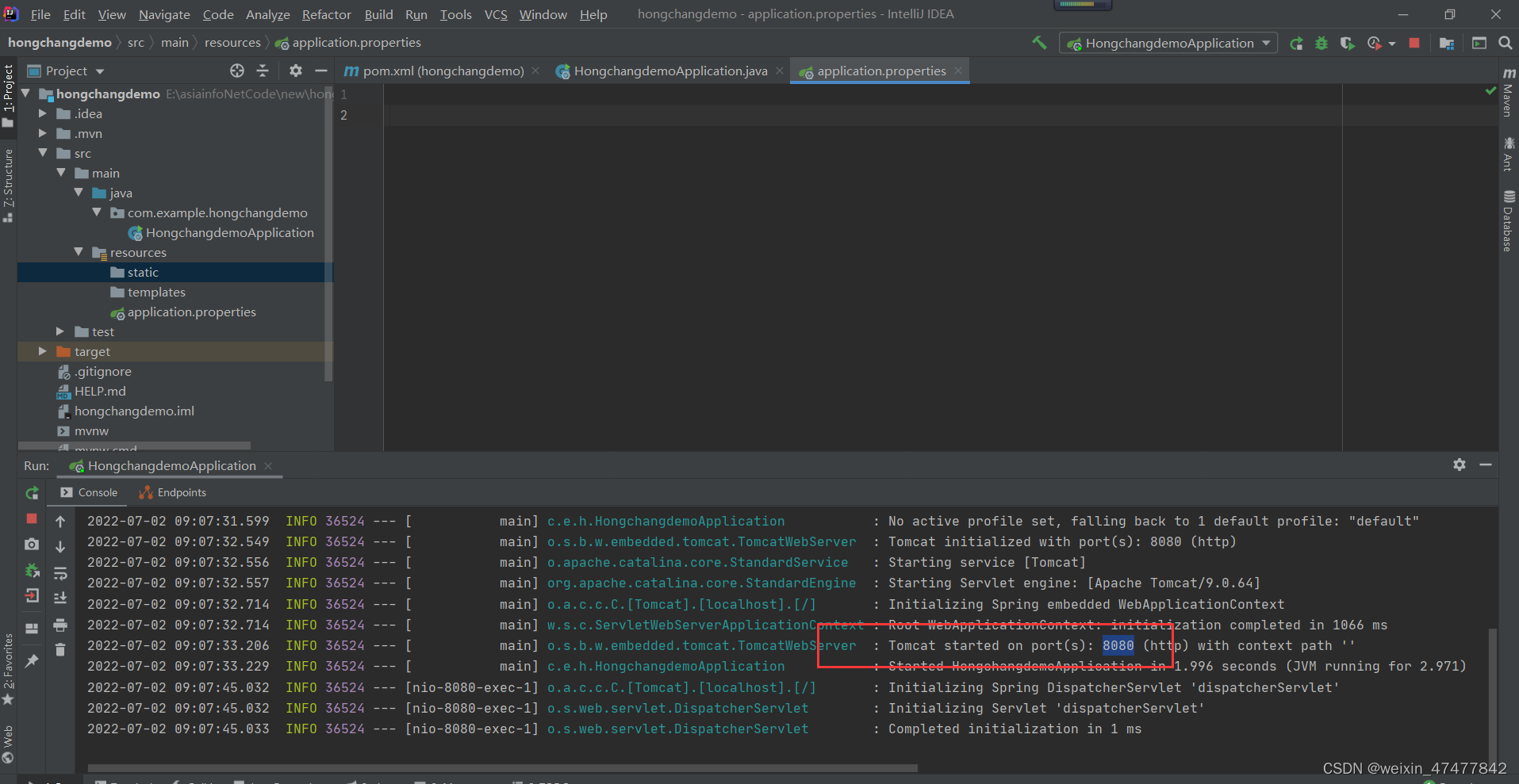
Task: Click the Run with Profiler icon
Action: (1374, 44)
